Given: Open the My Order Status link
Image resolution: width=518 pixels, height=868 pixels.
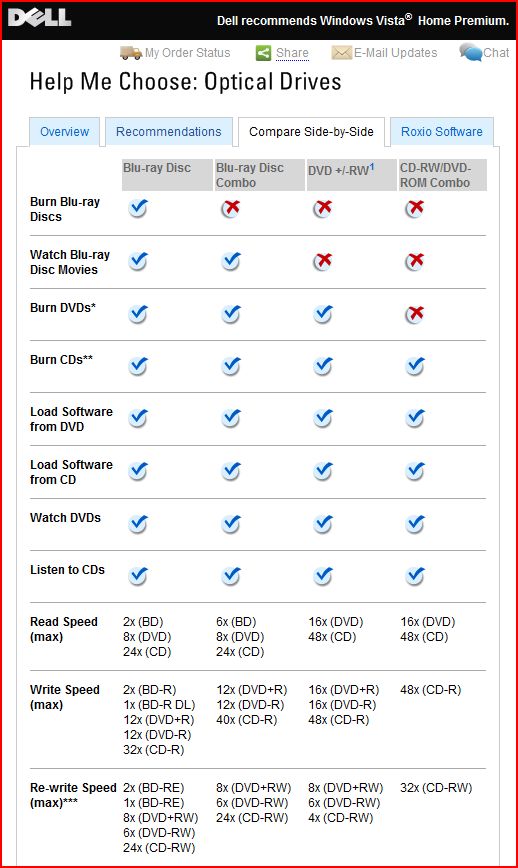Looking at the screenshot, I should point(188,53).
